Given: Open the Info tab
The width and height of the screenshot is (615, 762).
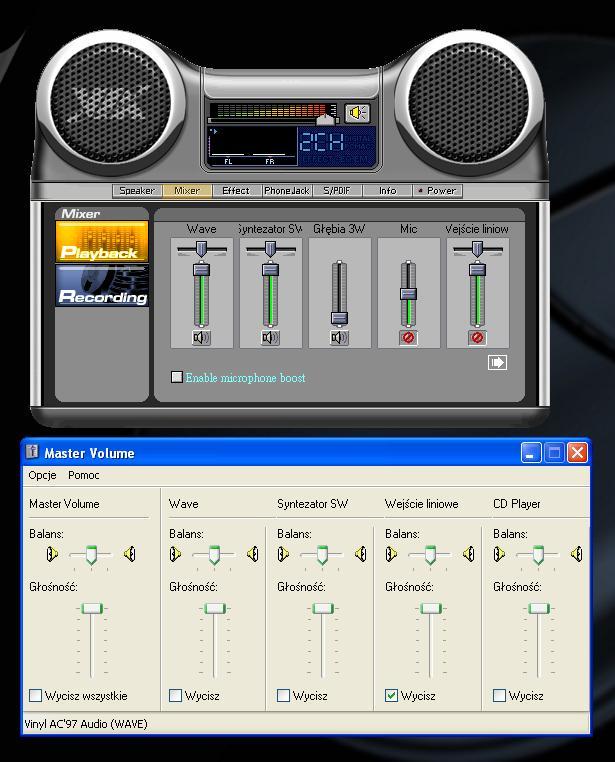Looking at the screenshot, I should [x=387, y=191].
